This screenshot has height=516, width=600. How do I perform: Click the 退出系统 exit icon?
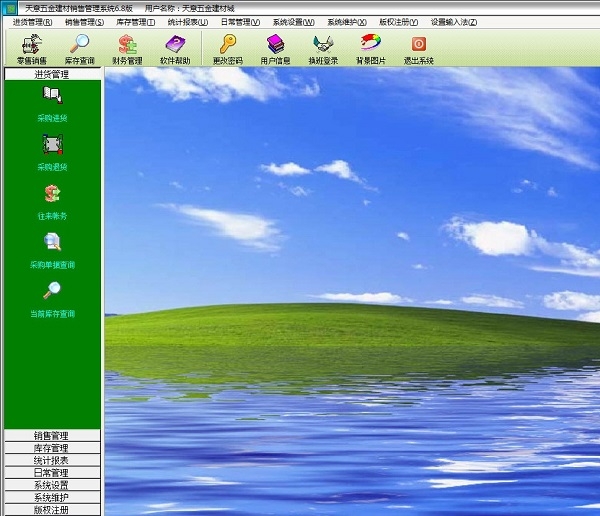[419, 44]
